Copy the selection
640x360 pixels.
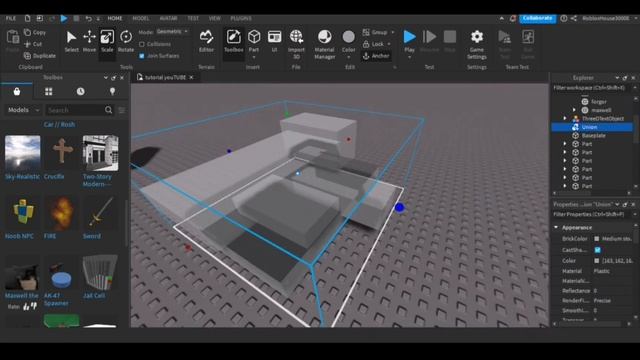(35, 32)
